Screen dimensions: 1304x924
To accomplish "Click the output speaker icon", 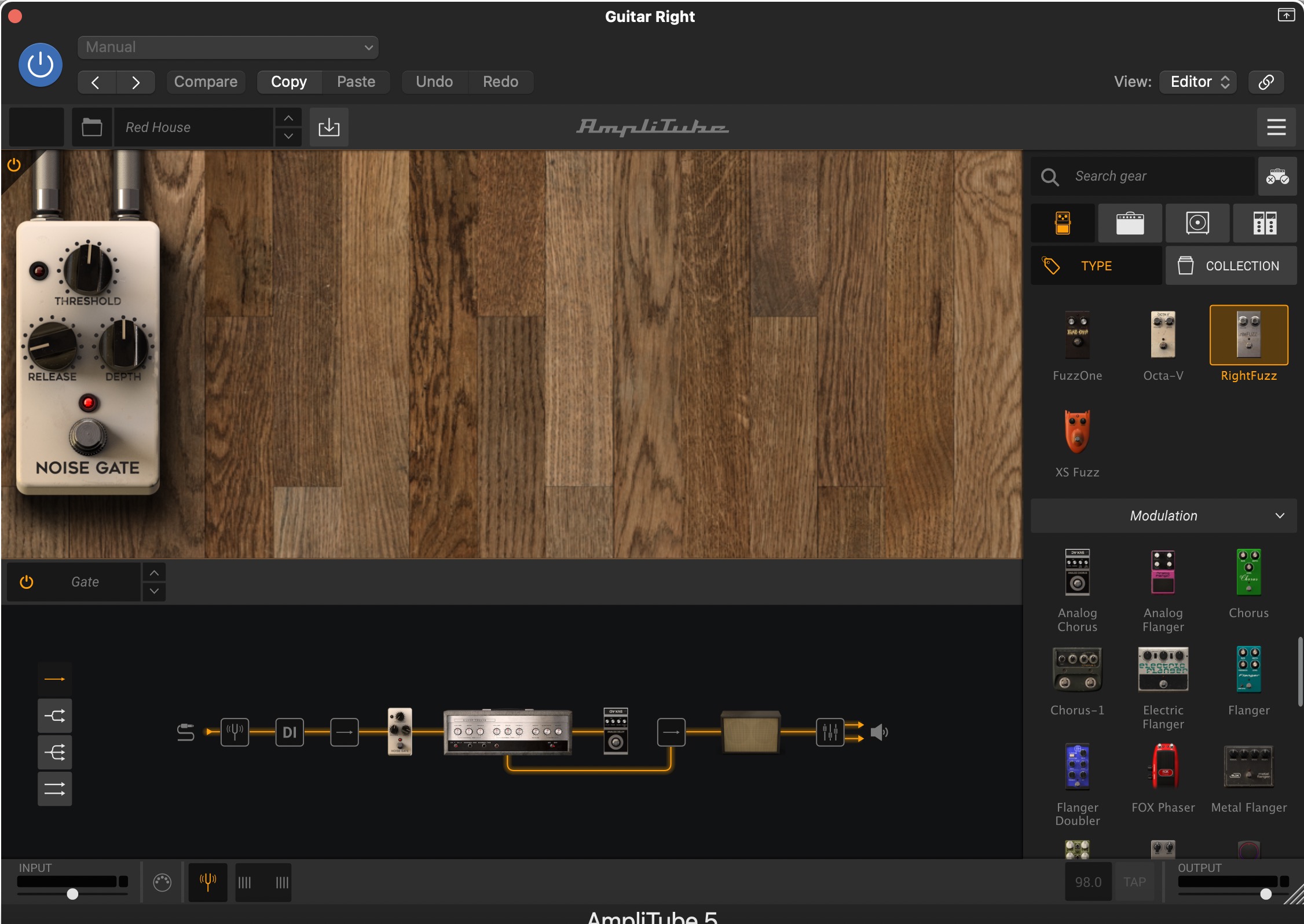I will [x=879, y=732].
